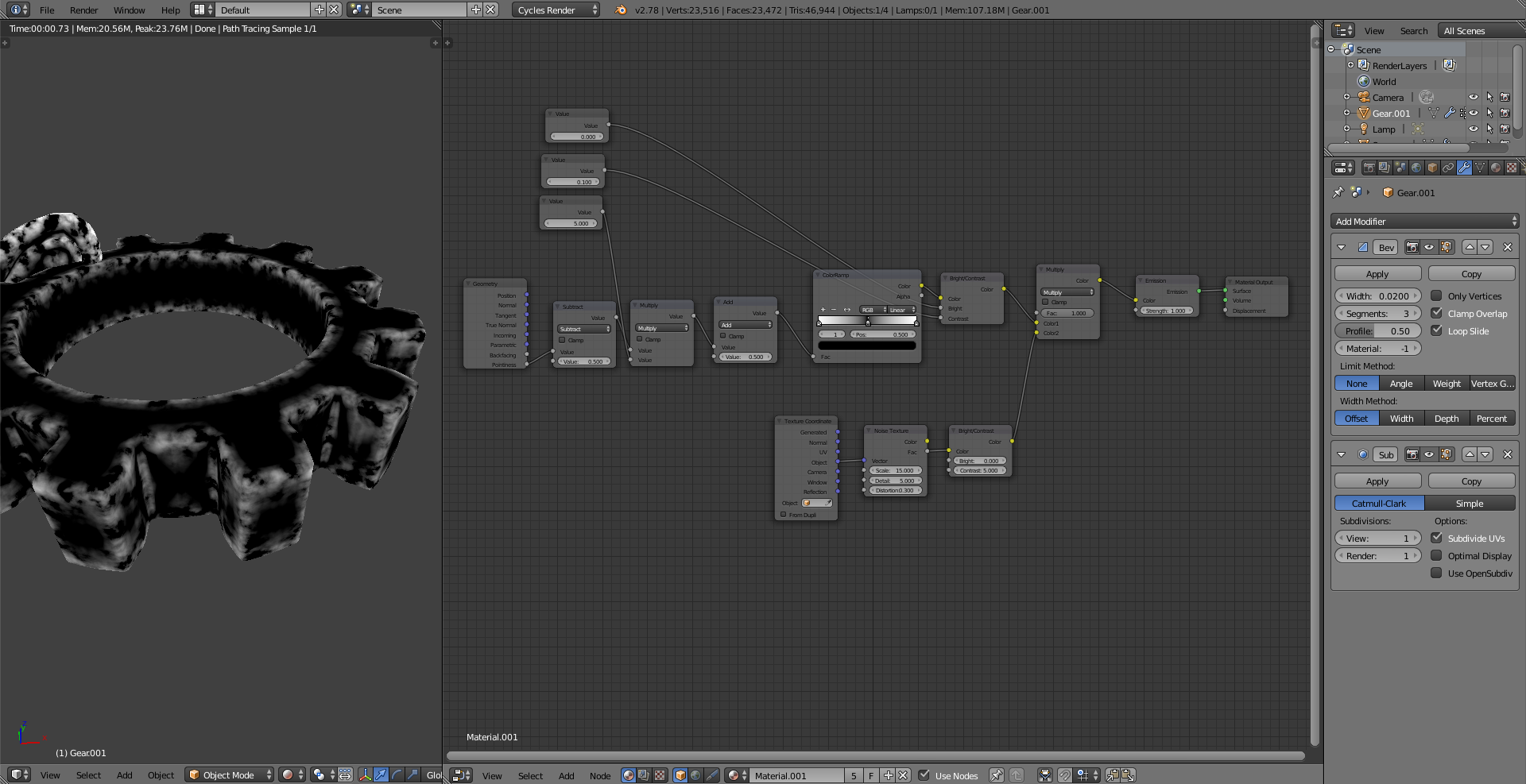Select the rotate manipulator arc icon
This screenshot has width=1526, height=784.
coord(397,774)
